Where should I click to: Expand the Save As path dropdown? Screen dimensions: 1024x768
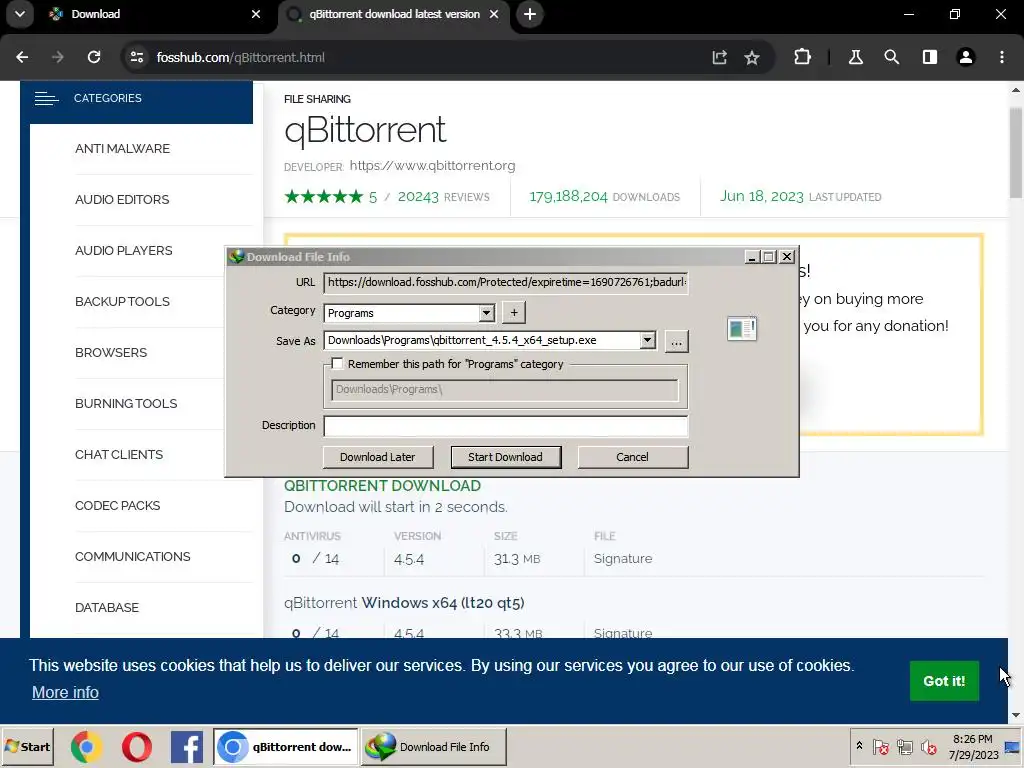647,340
